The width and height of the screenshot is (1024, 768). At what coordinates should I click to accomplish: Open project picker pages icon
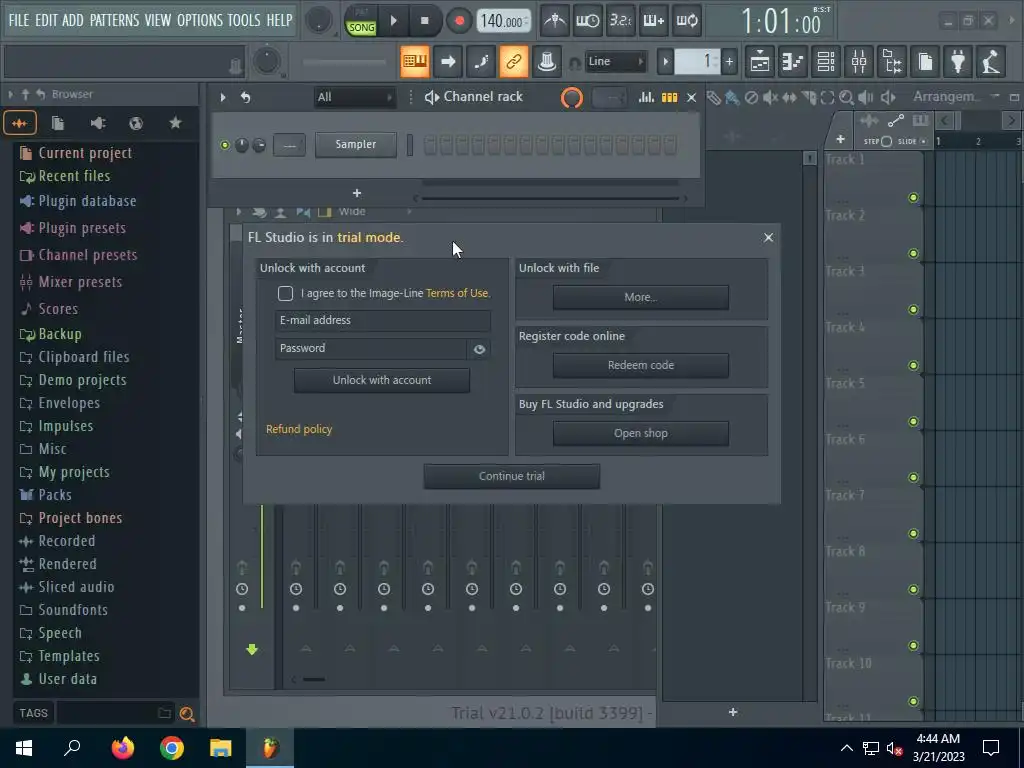click(925, 61)
